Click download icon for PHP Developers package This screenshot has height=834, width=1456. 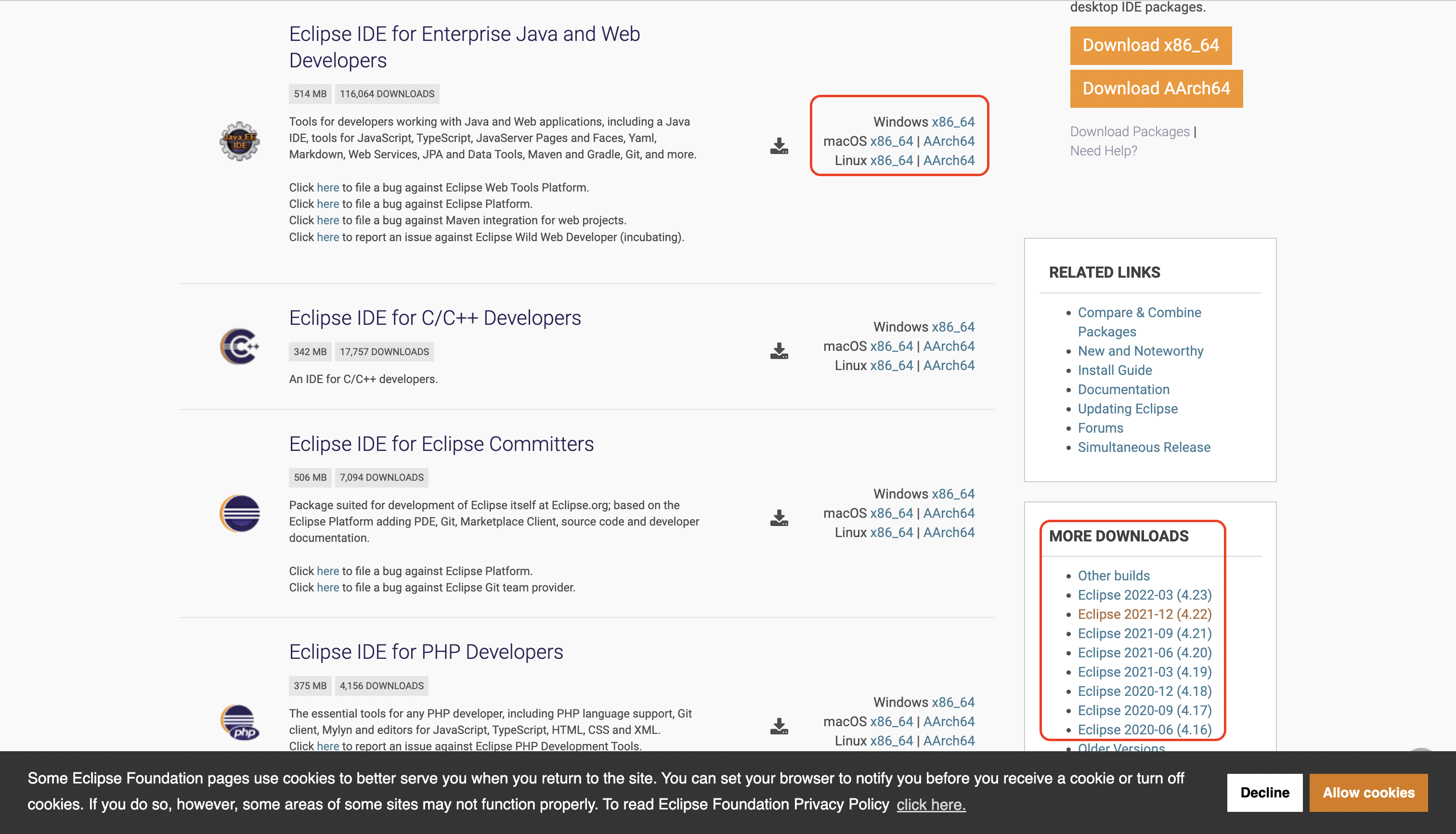(779, 726)
